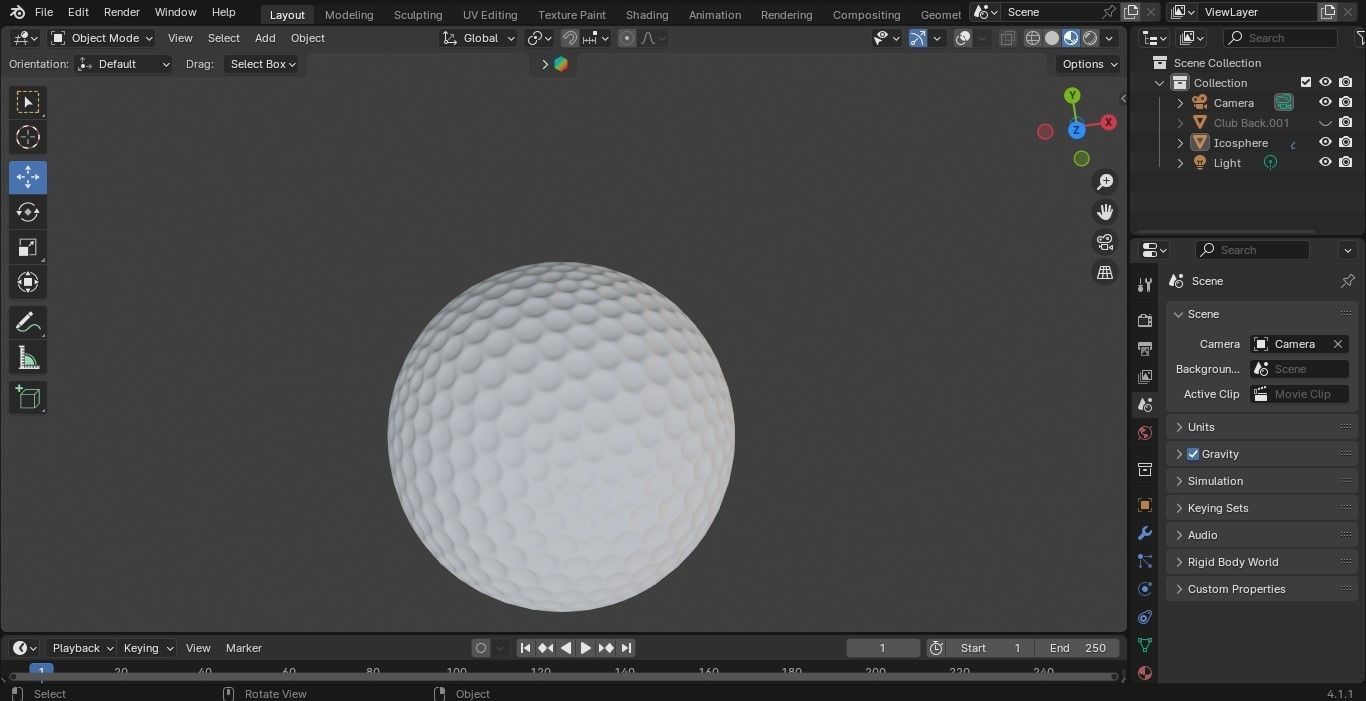Open the viewport Options dropdown
This screenshot has width=1366, height=701.
pyautogui.click(x=1090, y=64)
